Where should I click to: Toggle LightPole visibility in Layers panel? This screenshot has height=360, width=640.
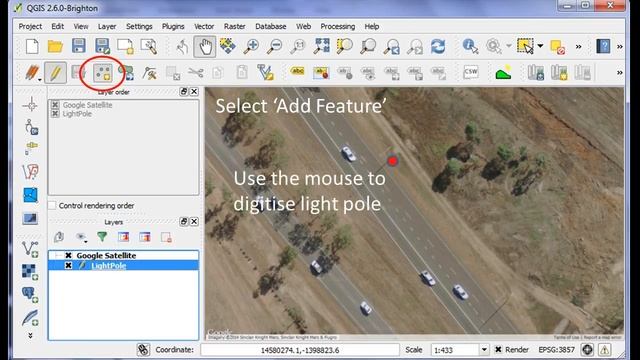[x=68, y=265]
